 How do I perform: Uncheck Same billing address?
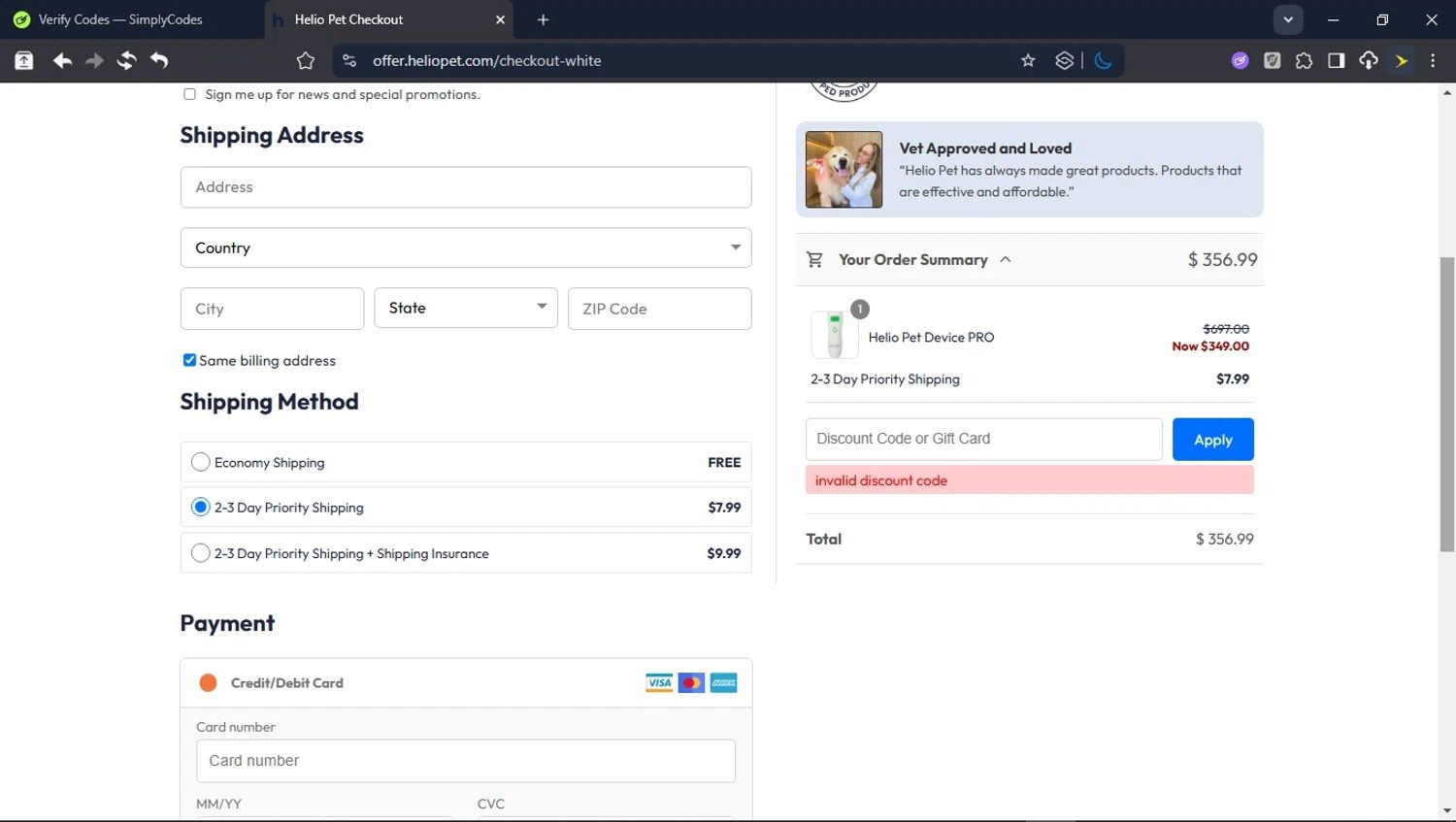tap(189, 360)
